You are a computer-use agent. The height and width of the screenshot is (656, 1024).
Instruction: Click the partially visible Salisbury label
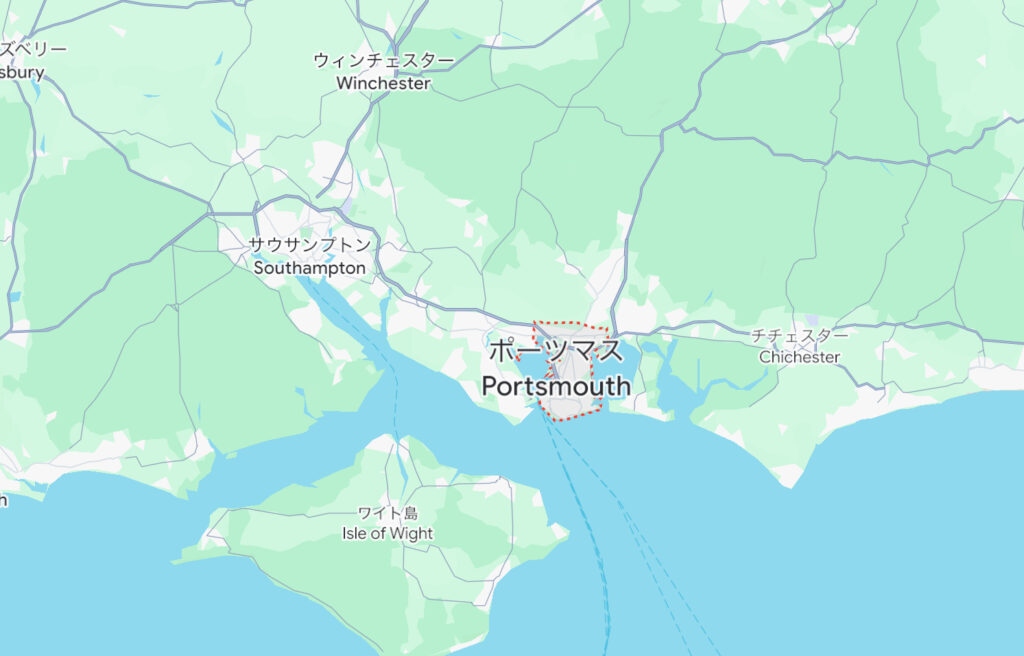point(22,72)
